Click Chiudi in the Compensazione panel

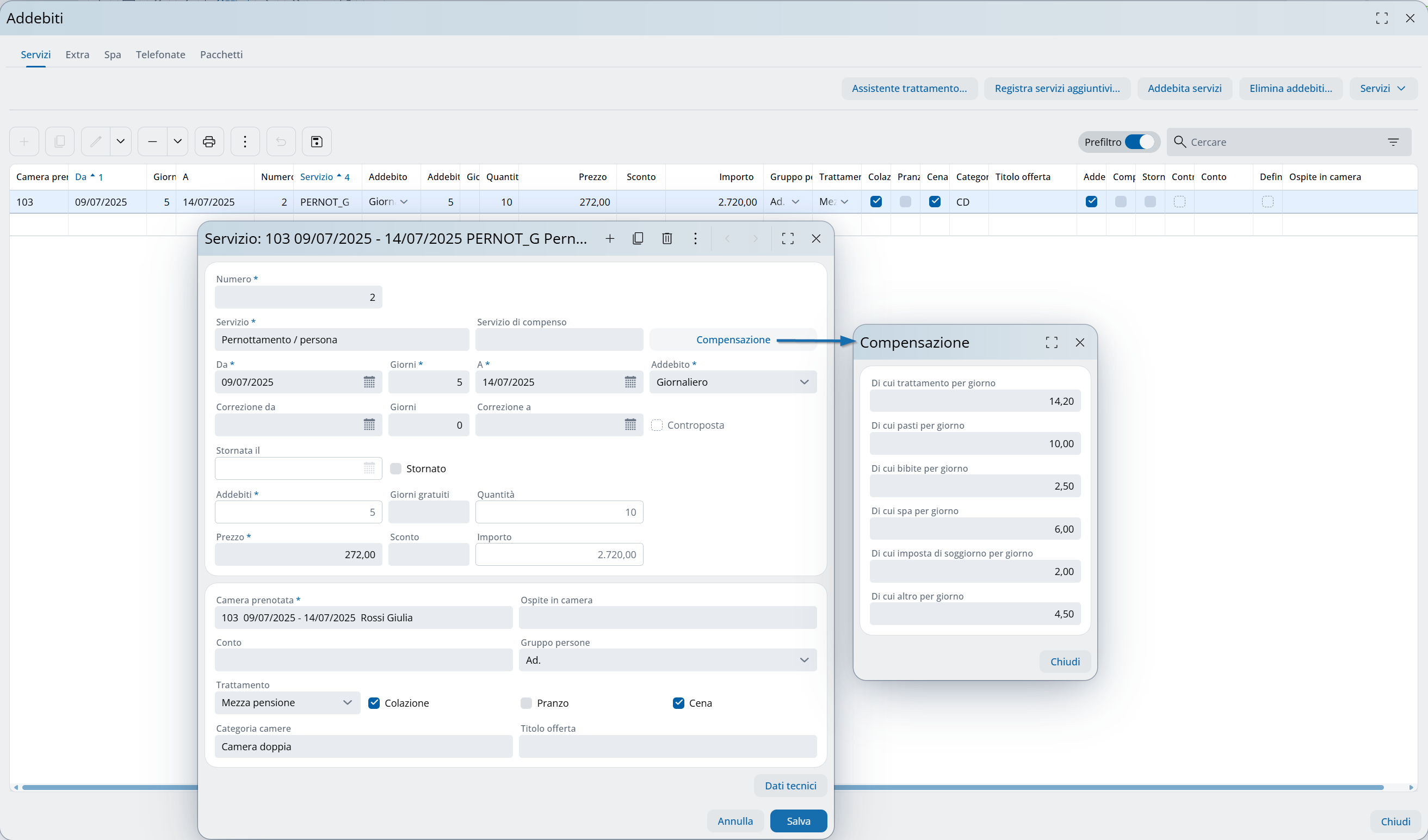coord(1065,662)
